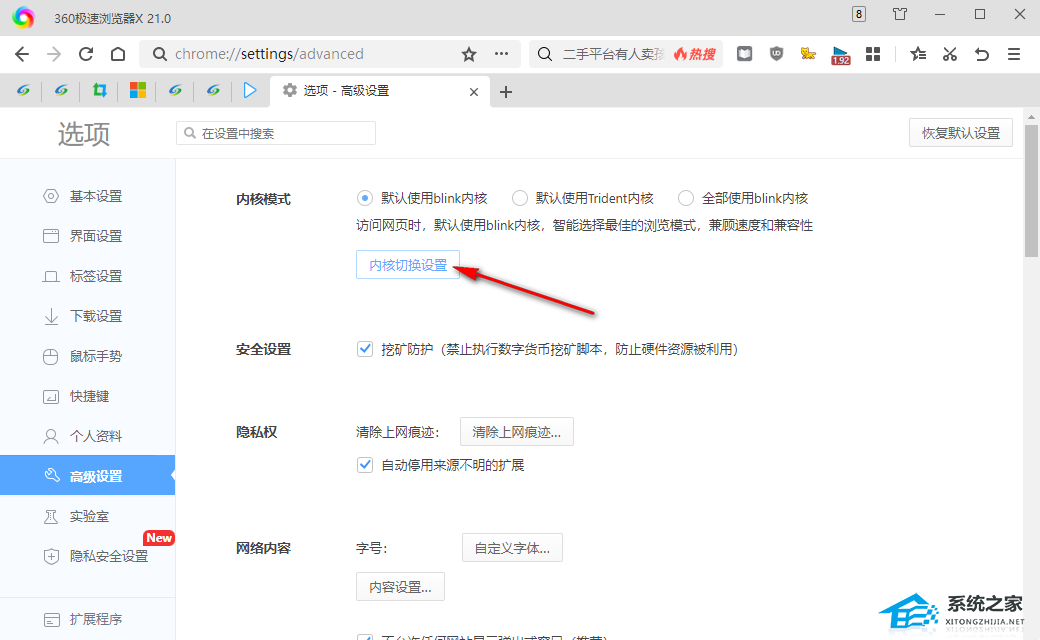Image resolution: width=1040 pixels, height=640 pixels.
Task: Select 默认使用Trident内核 radio option
Action: tap(520, 198)
